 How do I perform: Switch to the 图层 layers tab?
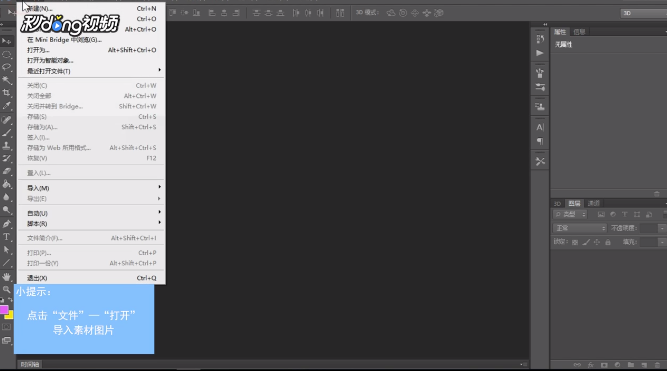[x=574, y=203]
